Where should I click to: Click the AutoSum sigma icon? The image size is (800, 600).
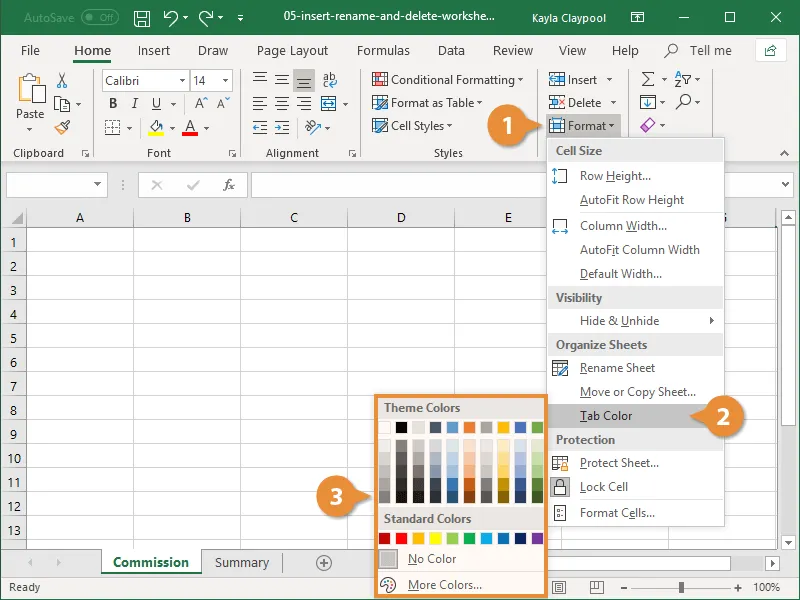[x=647, y=79]
